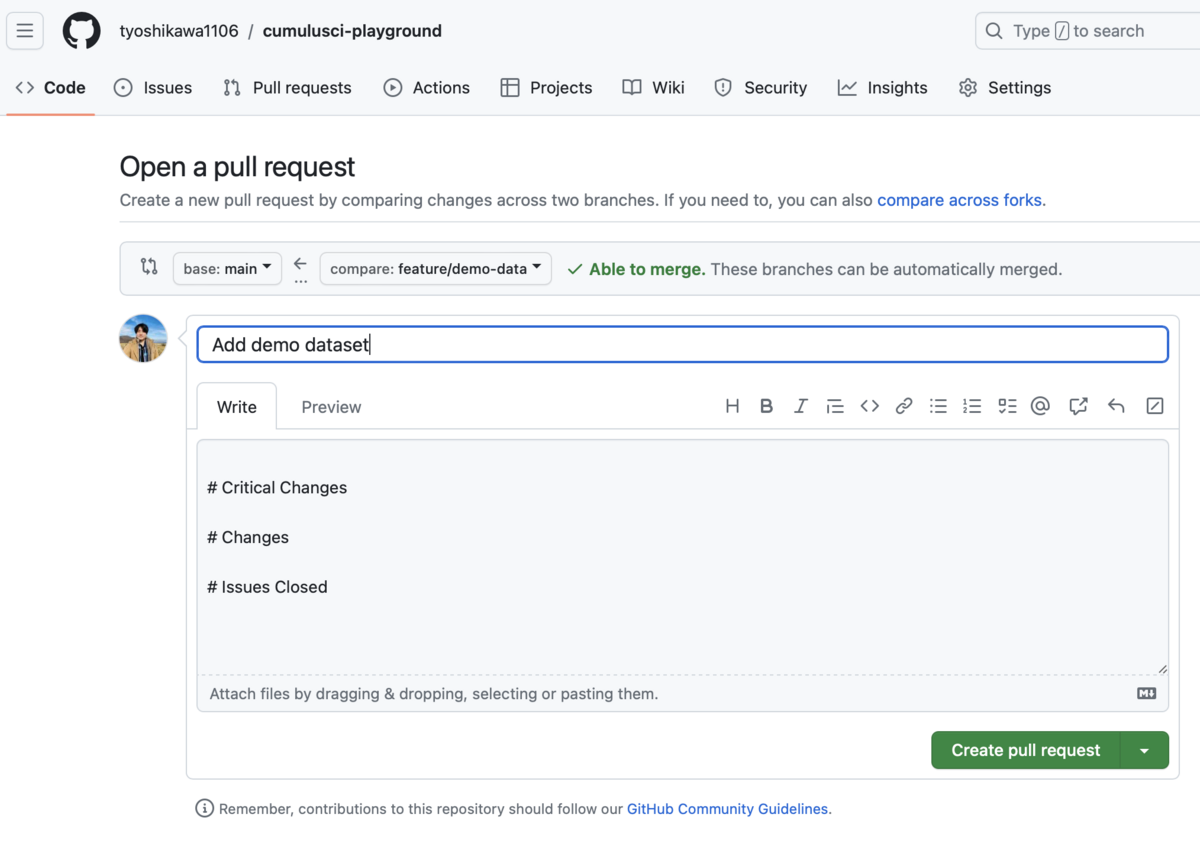Click the pull request title field
The image size is (1200, 853).
click(x=682, y=345)
